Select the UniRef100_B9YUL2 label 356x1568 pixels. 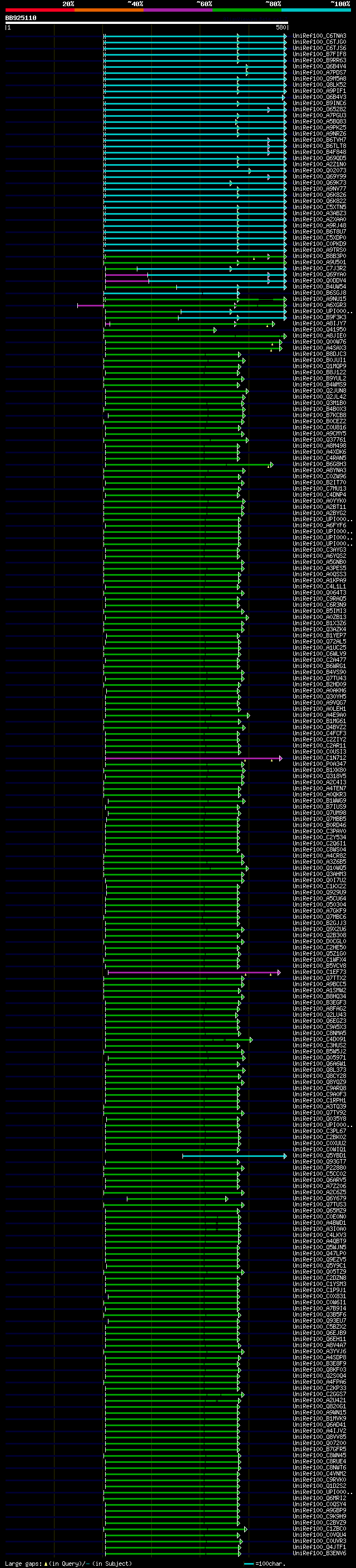319,378
